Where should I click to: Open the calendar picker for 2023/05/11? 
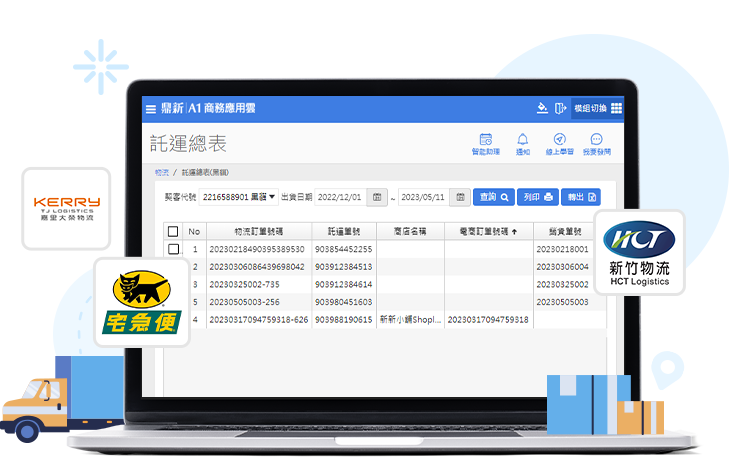tap(460, 197)
